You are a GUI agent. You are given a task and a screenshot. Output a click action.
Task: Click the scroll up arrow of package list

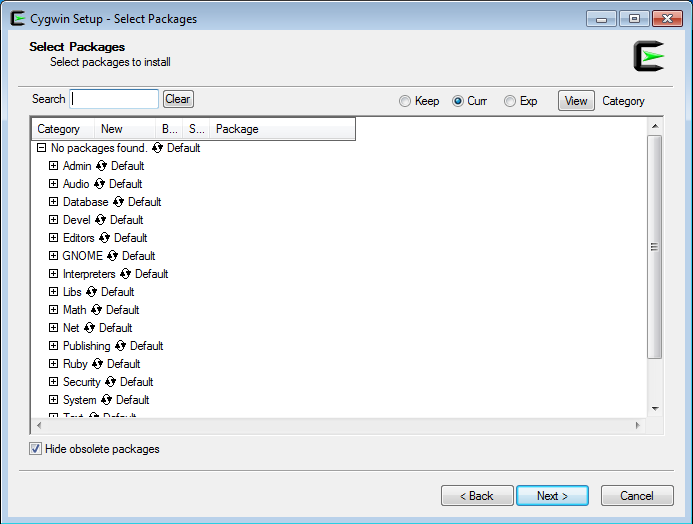tap(655, 126)
